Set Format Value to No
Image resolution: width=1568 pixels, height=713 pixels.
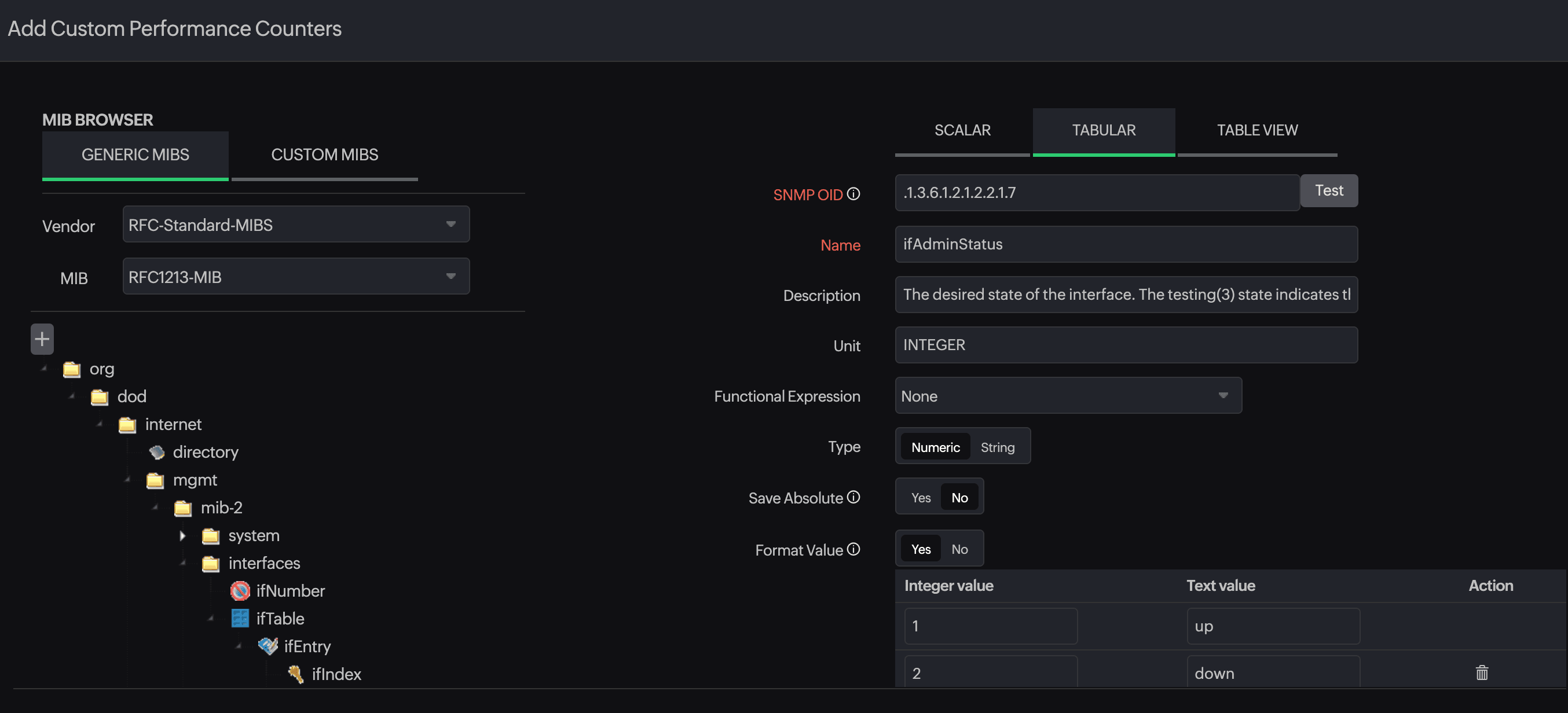click(959, 549)
